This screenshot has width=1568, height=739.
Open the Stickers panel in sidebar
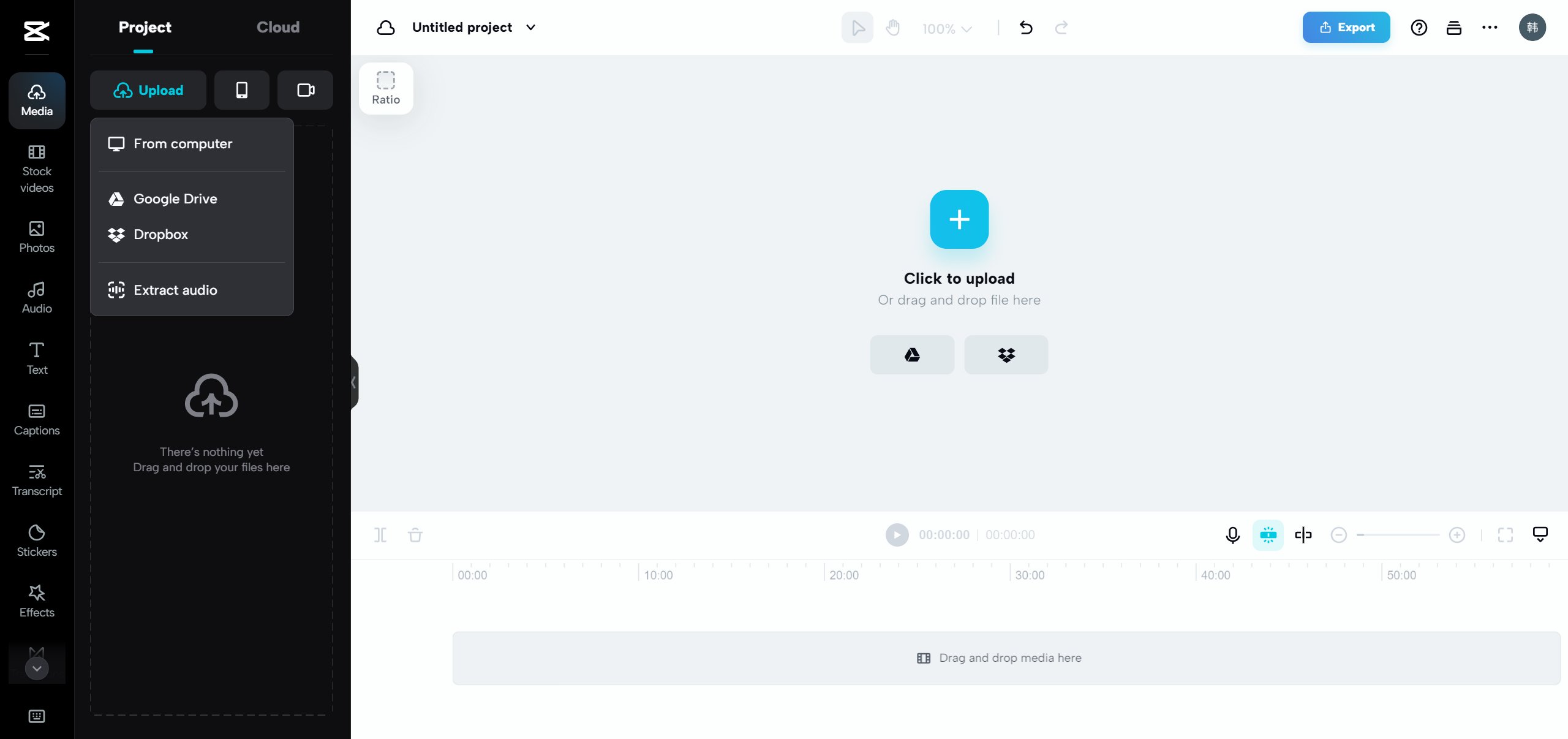[x=37, y=540]
